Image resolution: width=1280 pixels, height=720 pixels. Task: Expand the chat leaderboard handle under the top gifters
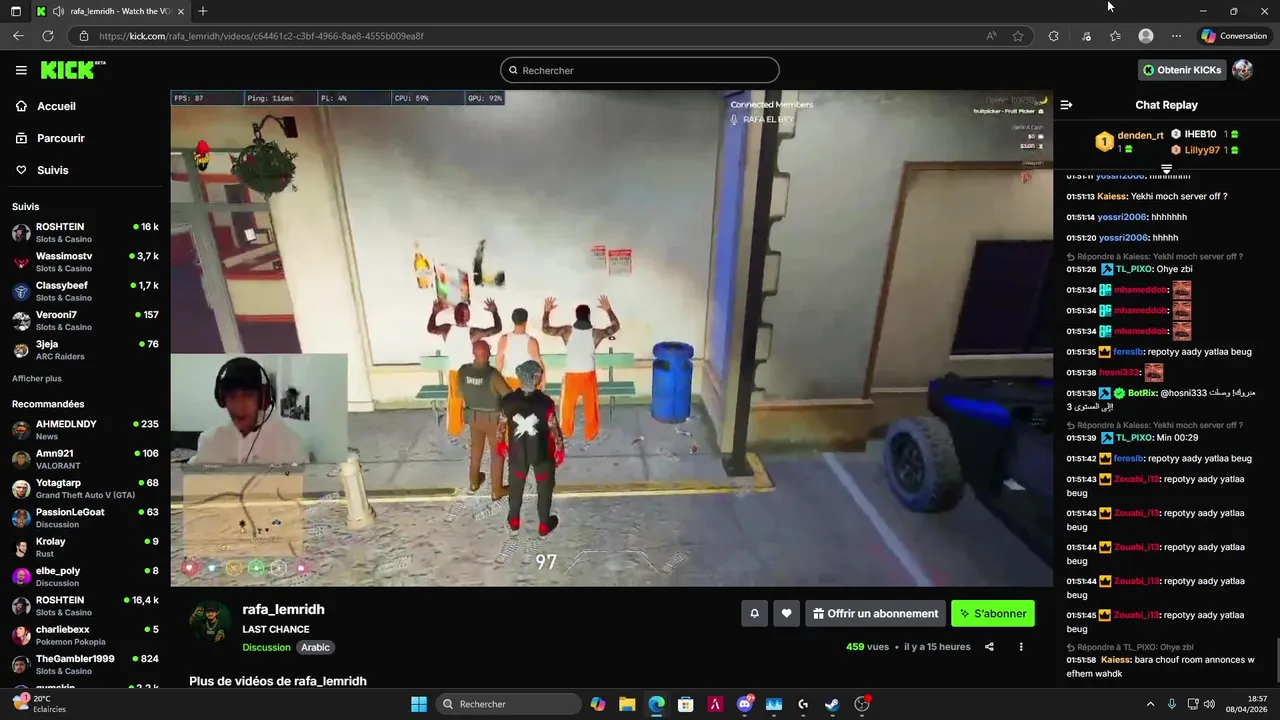tap(1166, 168)
